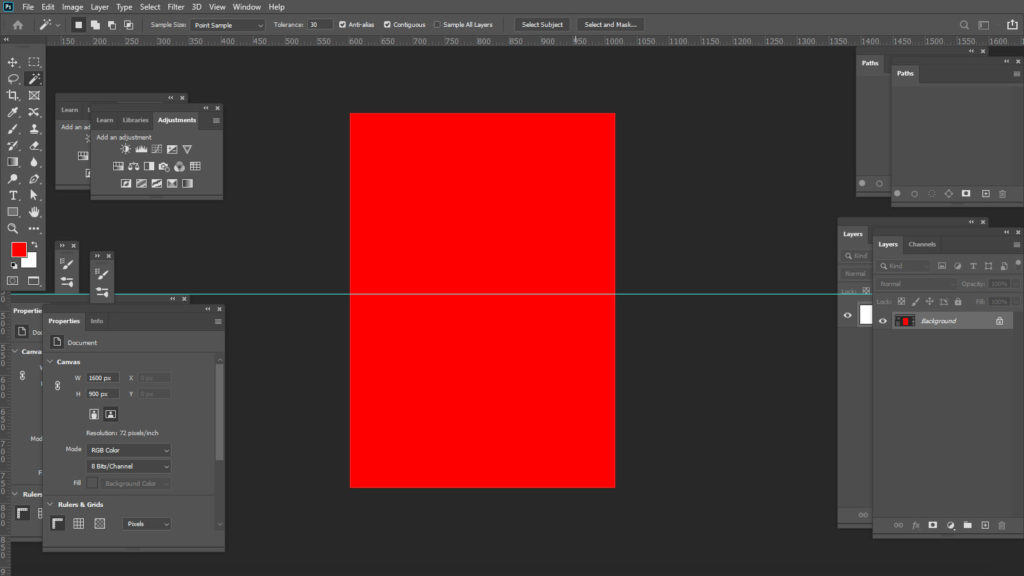Hide the Background layer visibility eye
Screen dimensions: 1024x576
tap(883, 321)
